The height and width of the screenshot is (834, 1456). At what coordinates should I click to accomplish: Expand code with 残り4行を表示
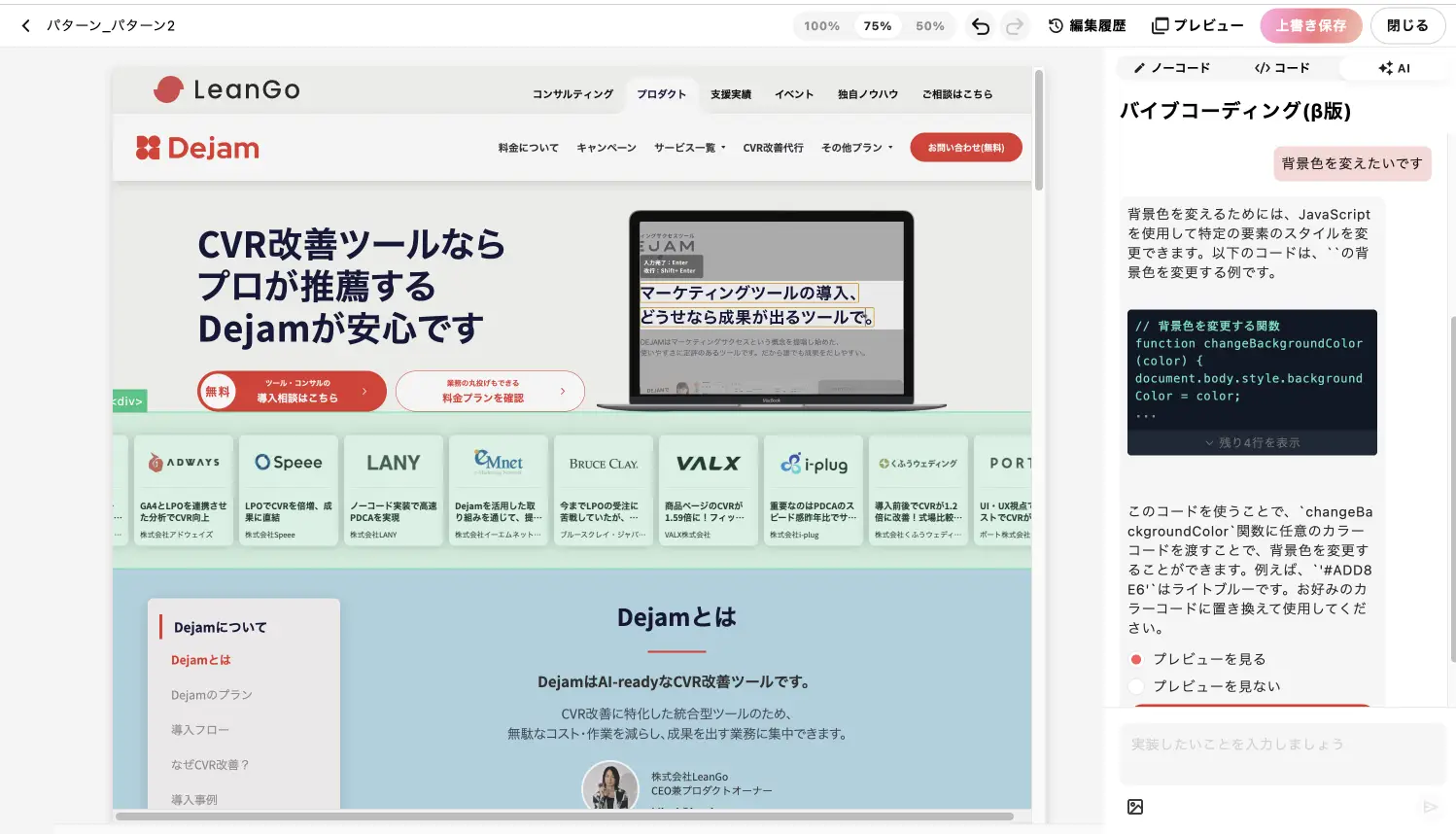click(x=1252, y=442)
